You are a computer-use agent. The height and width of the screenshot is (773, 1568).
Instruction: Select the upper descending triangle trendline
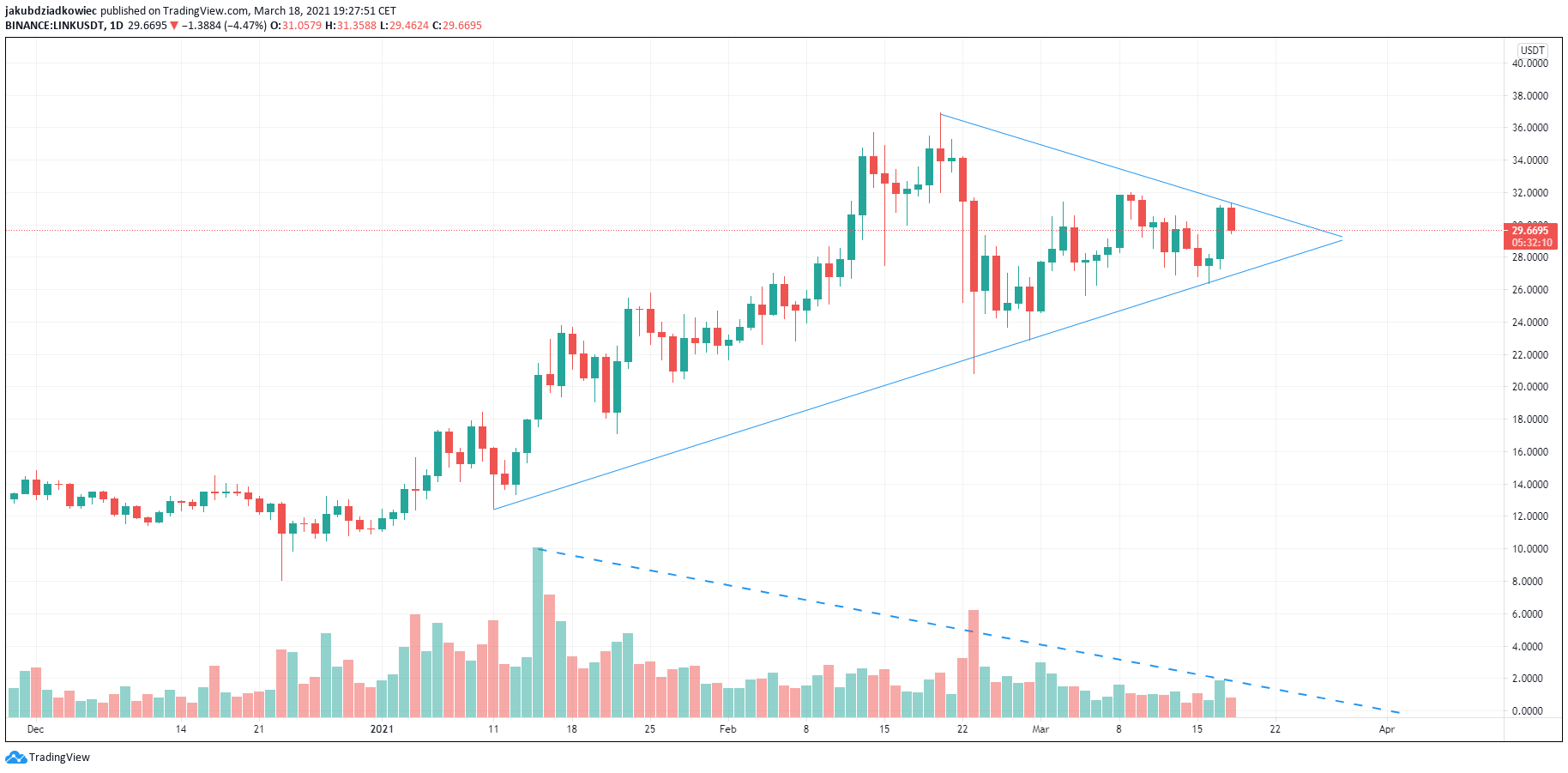point(1141,175)
